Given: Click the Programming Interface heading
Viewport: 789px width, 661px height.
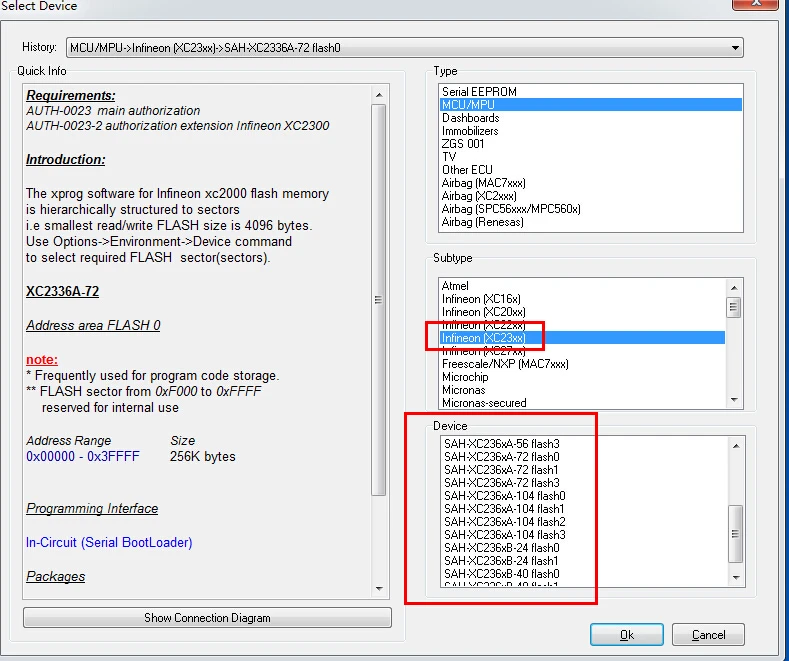Looking at the screenshot, I should point(92,509).
